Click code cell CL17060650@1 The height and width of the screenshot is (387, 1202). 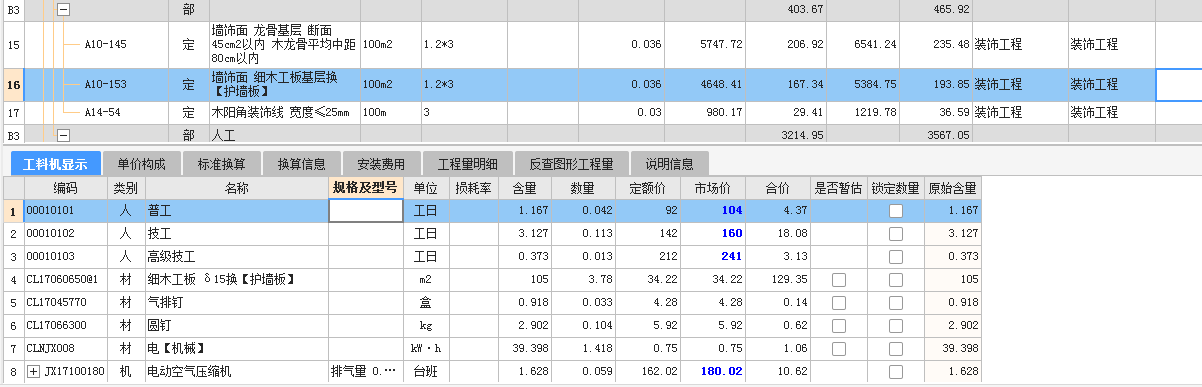(x=65, y=279)
